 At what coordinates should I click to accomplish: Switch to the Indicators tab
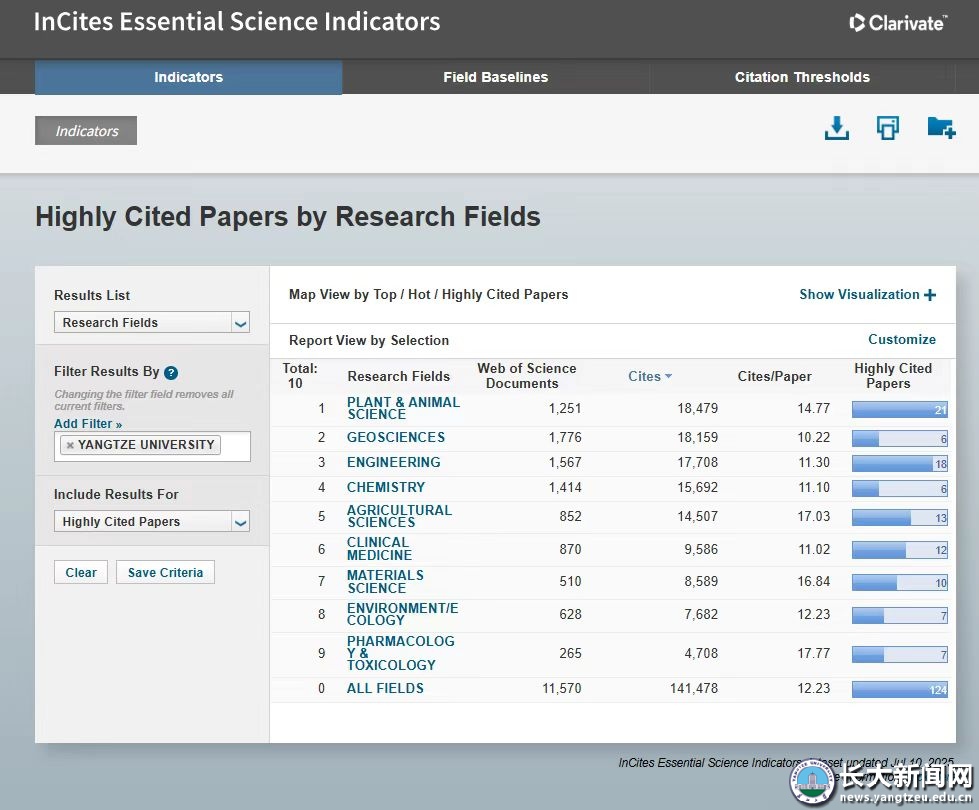189,77
